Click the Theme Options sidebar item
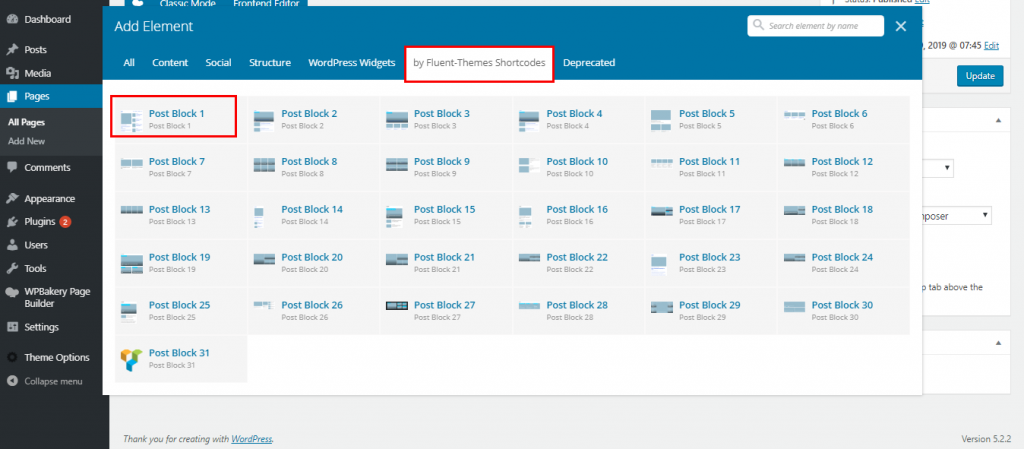Image resolution: width=1024 pixels, height=449 pixels. point(56,357)
